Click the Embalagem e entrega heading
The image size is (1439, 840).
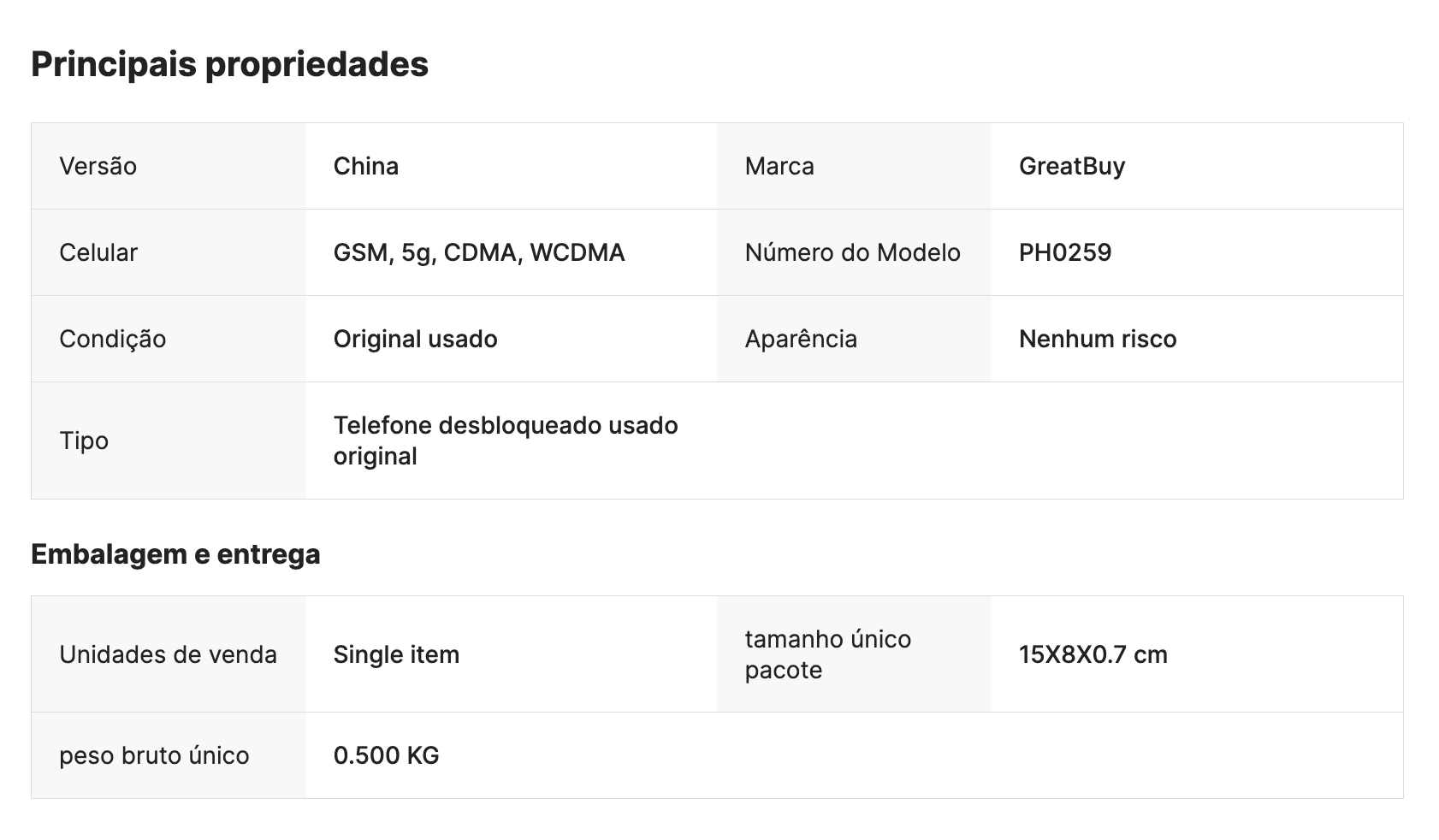point(175,554)
